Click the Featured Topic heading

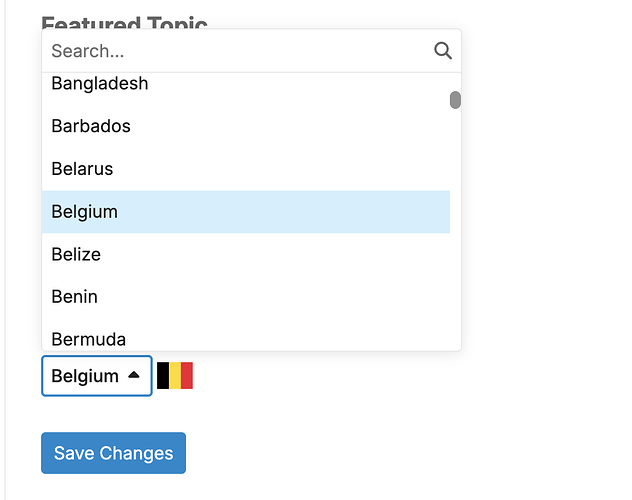tap(125, 23)
